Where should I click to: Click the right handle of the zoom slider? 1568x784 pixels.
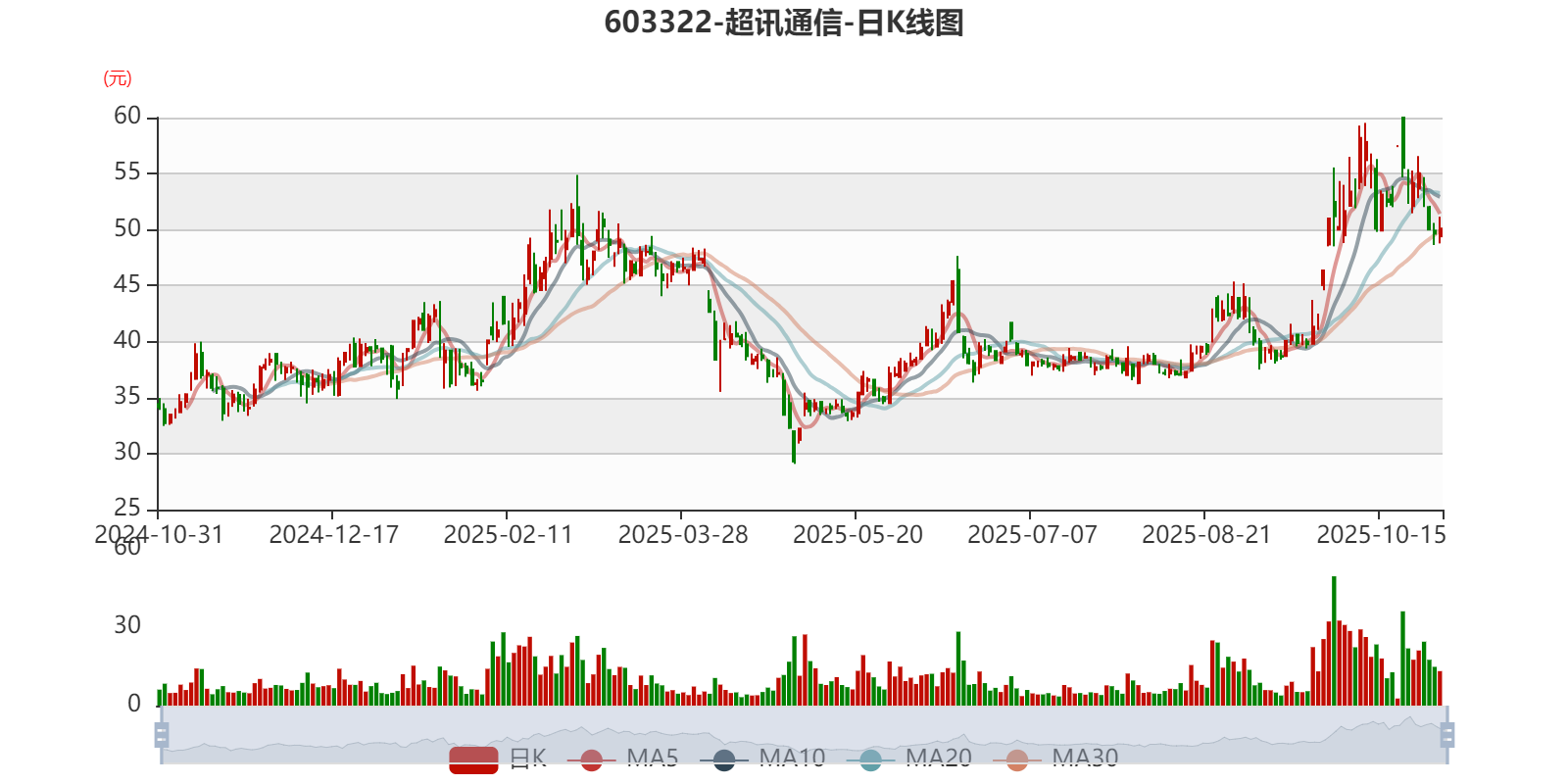pos(1447,734)
